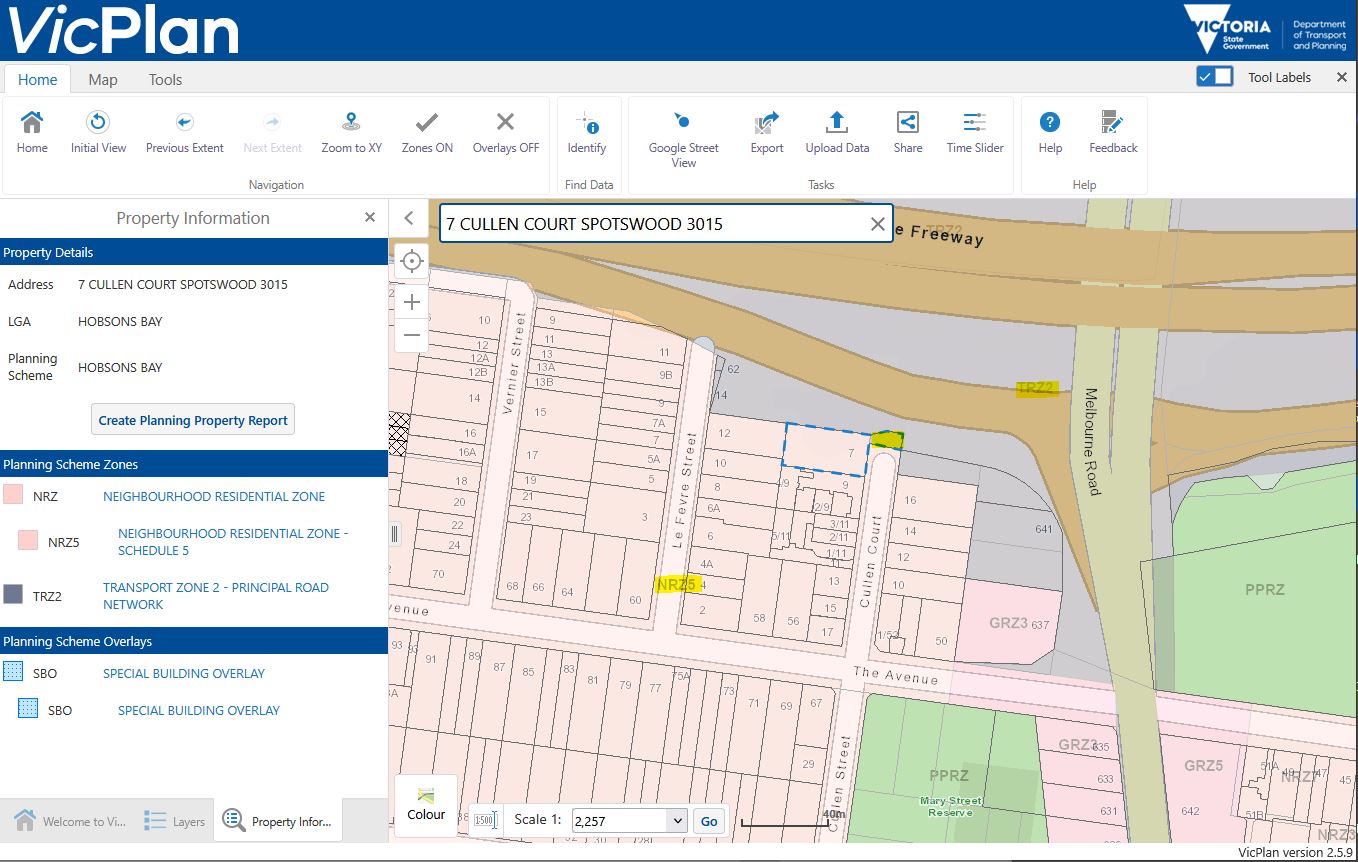
Task: Toggle the Tool Labels switch
Action: [1215, 77]
